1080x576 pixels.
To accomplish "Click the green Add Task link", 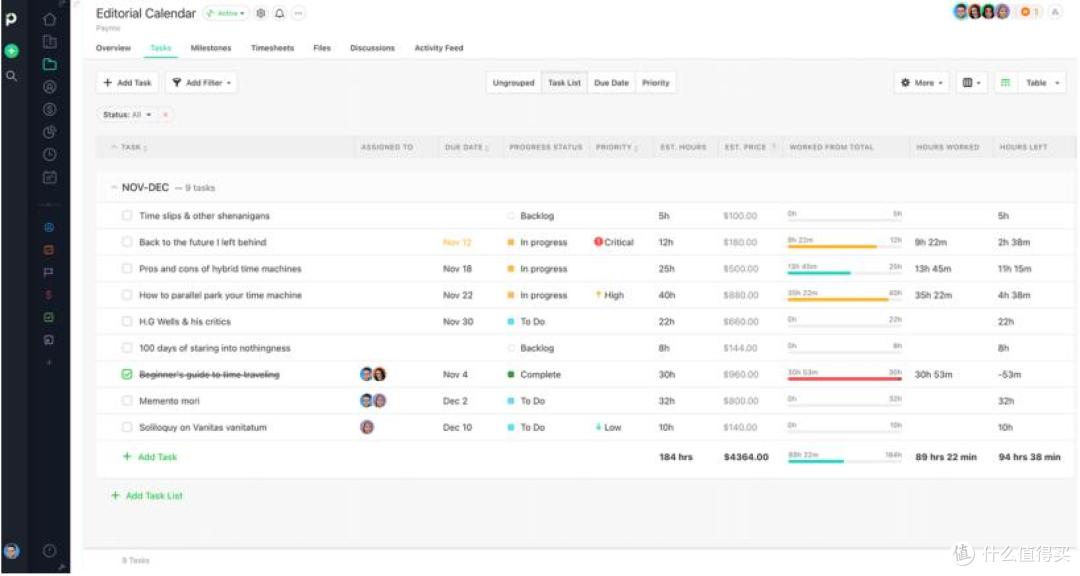I will pyautogui.click(x=150, y=457).
